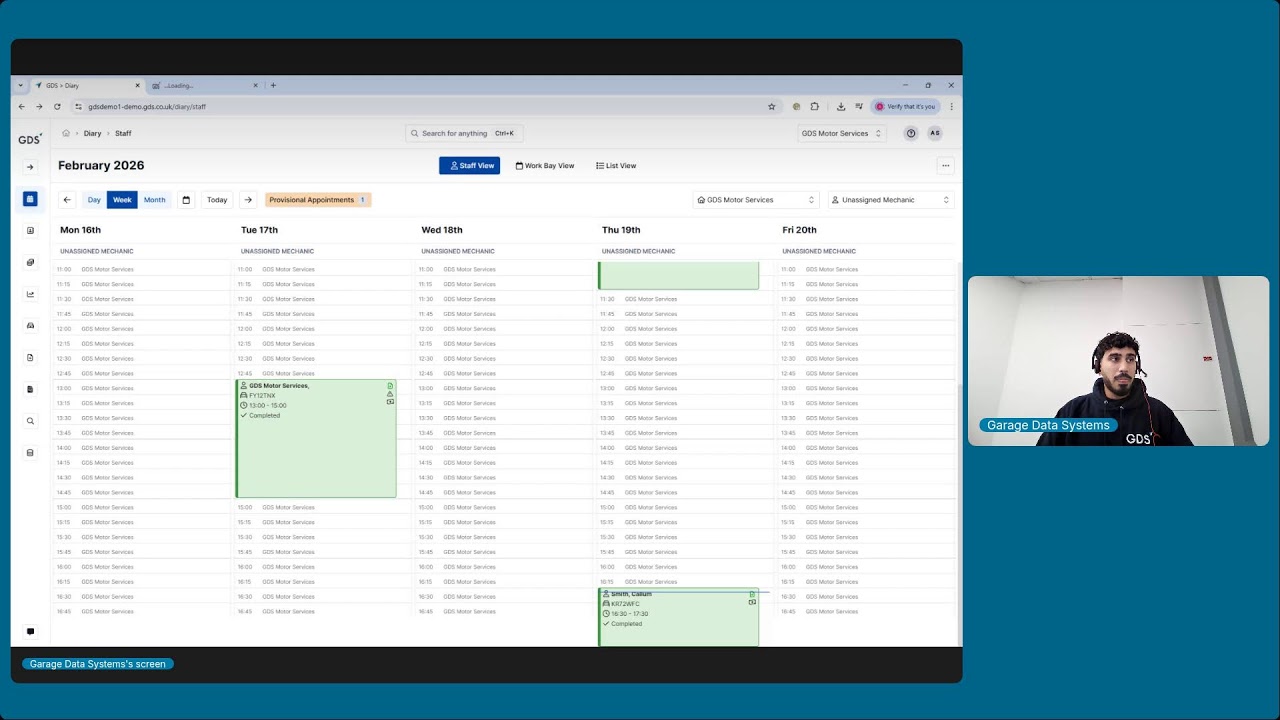Click the document icon on the Smith, Callum appointment
1280x720 pixels.
[x=752, y=594]
